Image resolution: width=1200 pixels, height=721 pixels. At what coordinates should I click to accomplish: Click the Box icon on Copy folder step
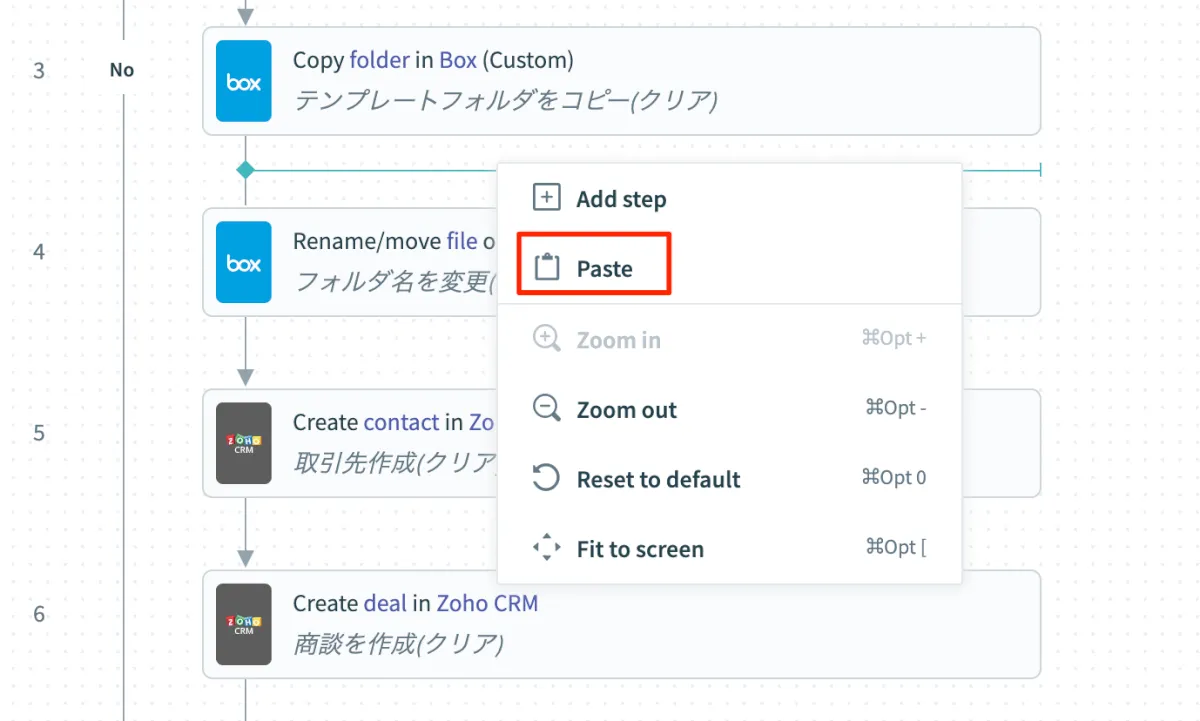(244, 81)
